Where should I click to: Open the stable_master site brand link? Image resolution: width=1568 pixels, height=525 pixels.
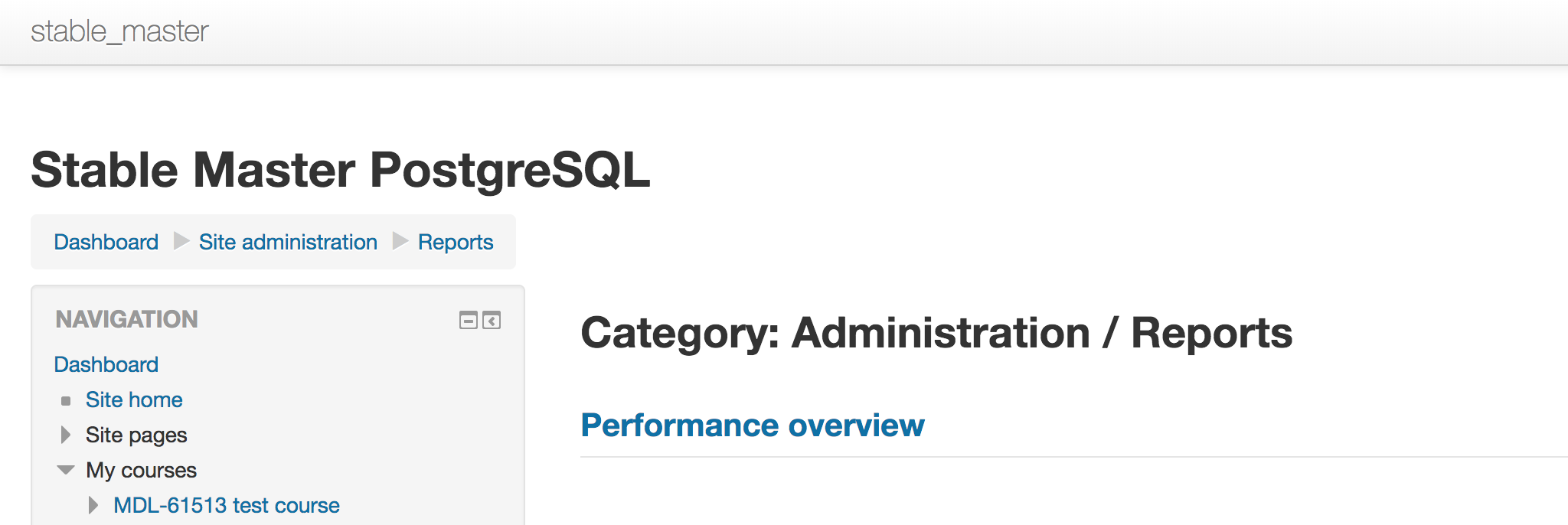[x=119, y=31]
